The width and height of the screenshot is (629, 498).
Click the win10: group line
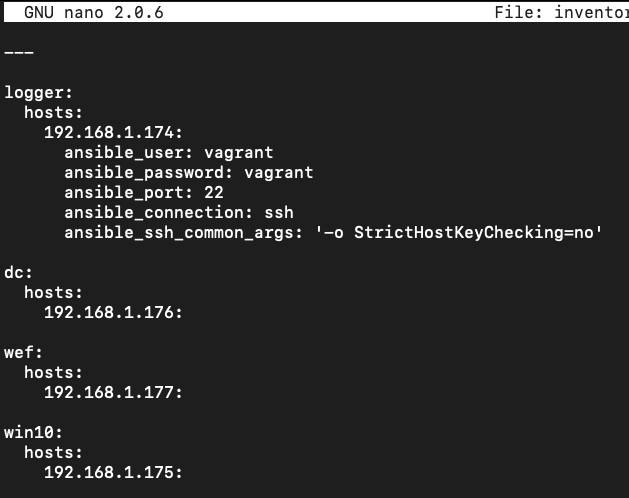[x=33, y=432]
